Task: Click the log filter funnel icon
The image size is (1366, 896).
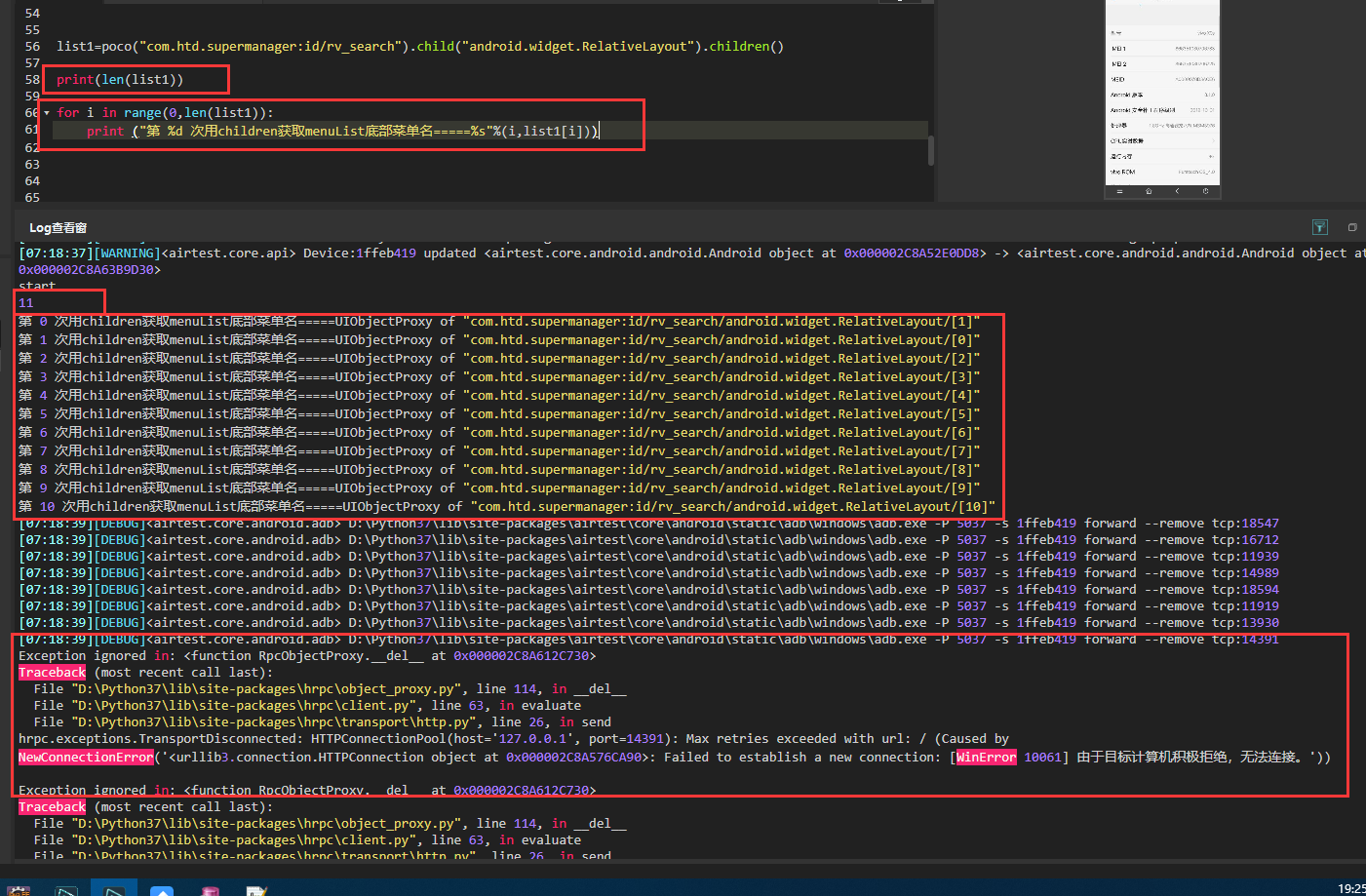Action: (1319, 227)
